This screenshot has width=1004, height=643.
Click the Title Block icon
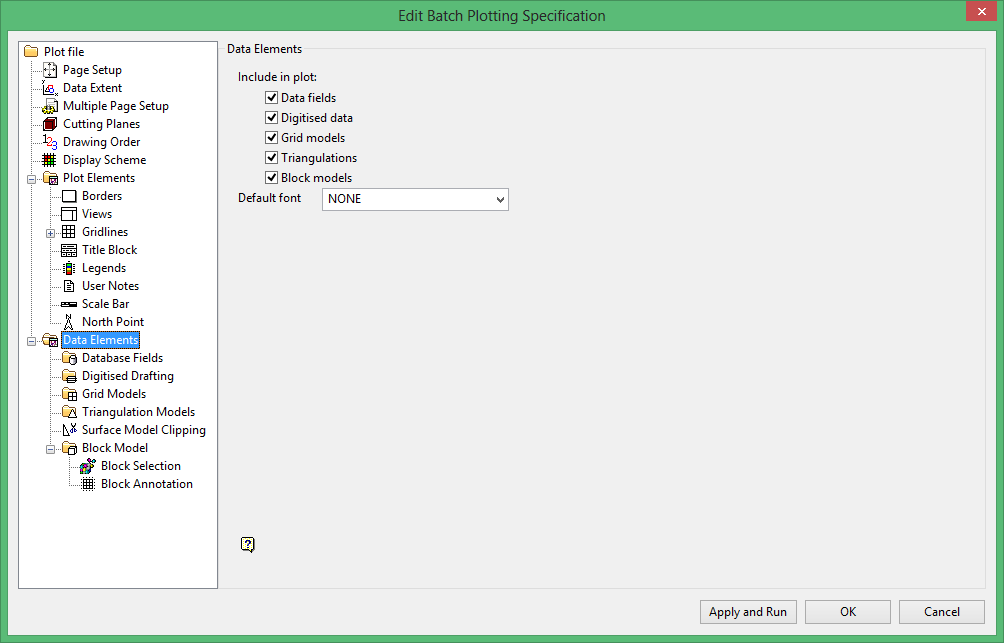click(x=69, y=250)
